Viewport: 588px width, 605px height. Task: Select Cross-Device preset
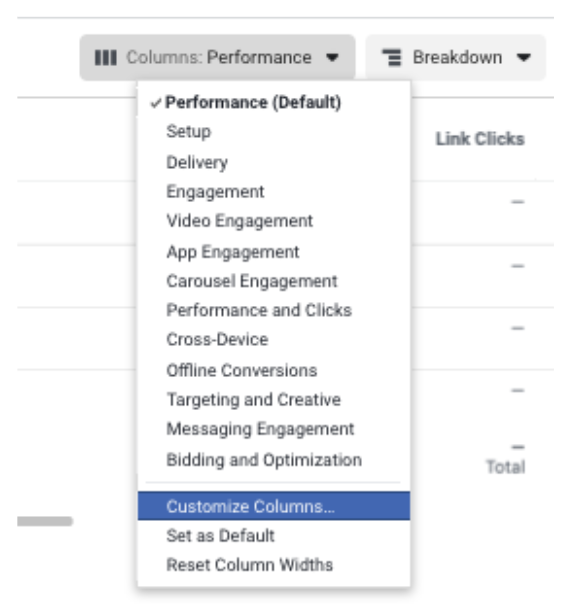coord(274,340)
